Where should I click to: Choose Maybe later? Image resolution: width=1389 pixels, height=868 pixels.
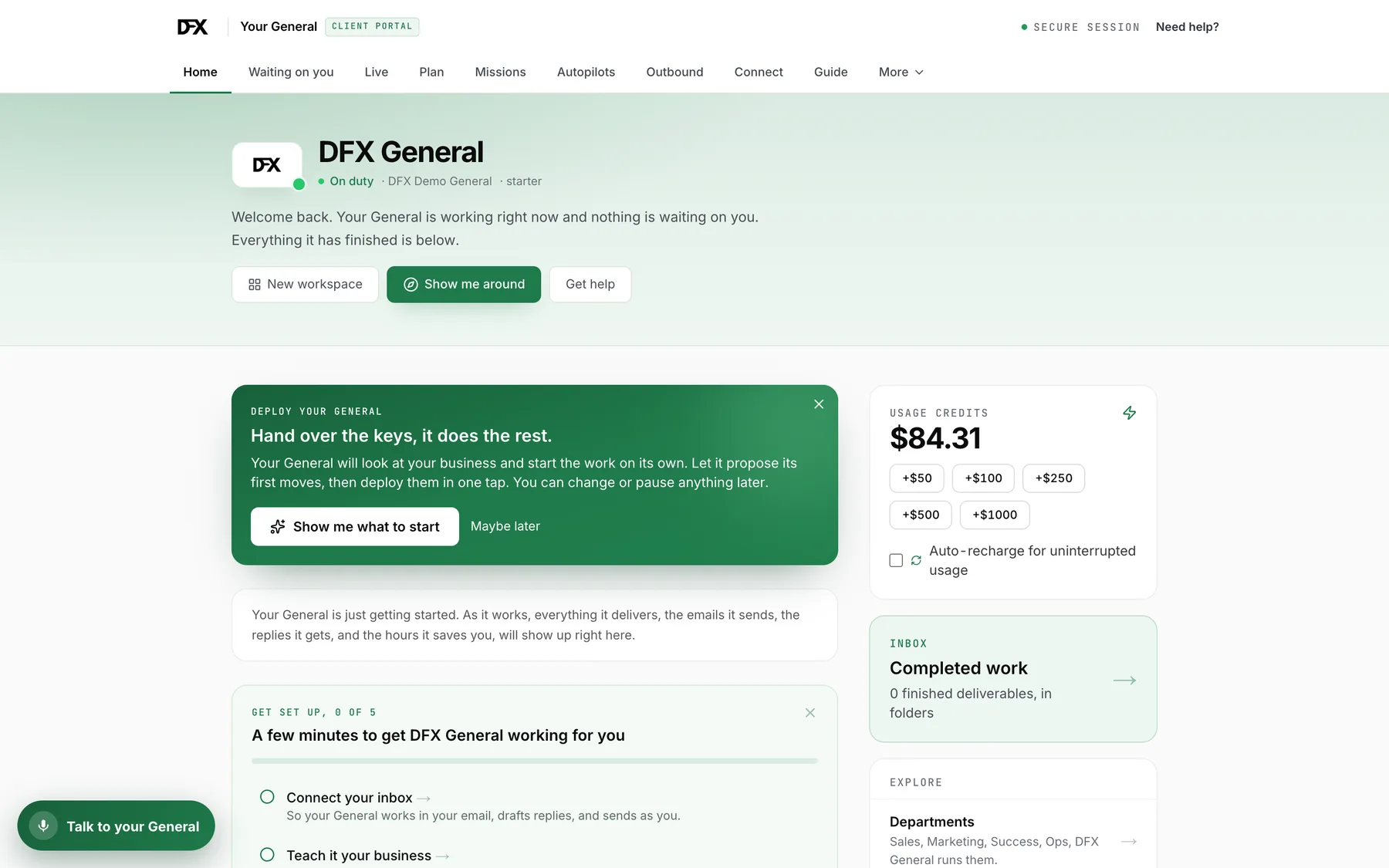tap(505, 526)
